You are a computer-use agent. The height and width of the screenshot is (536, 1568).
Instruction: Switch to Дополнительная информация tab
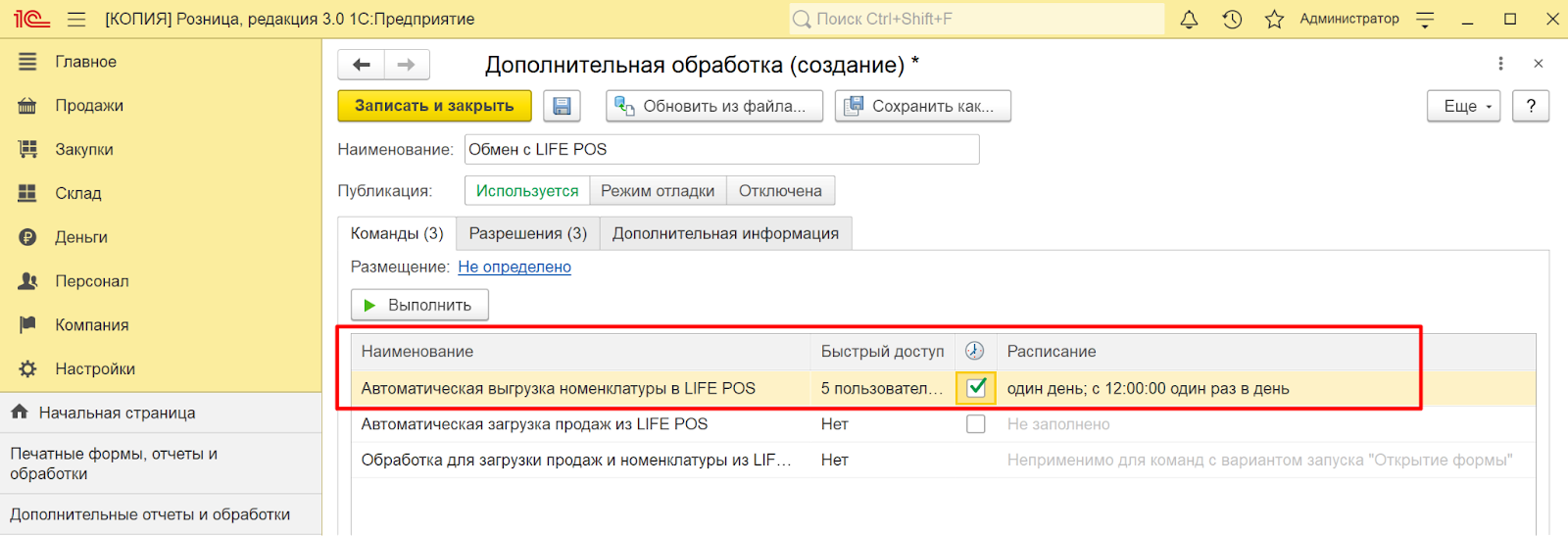(725, 233)
